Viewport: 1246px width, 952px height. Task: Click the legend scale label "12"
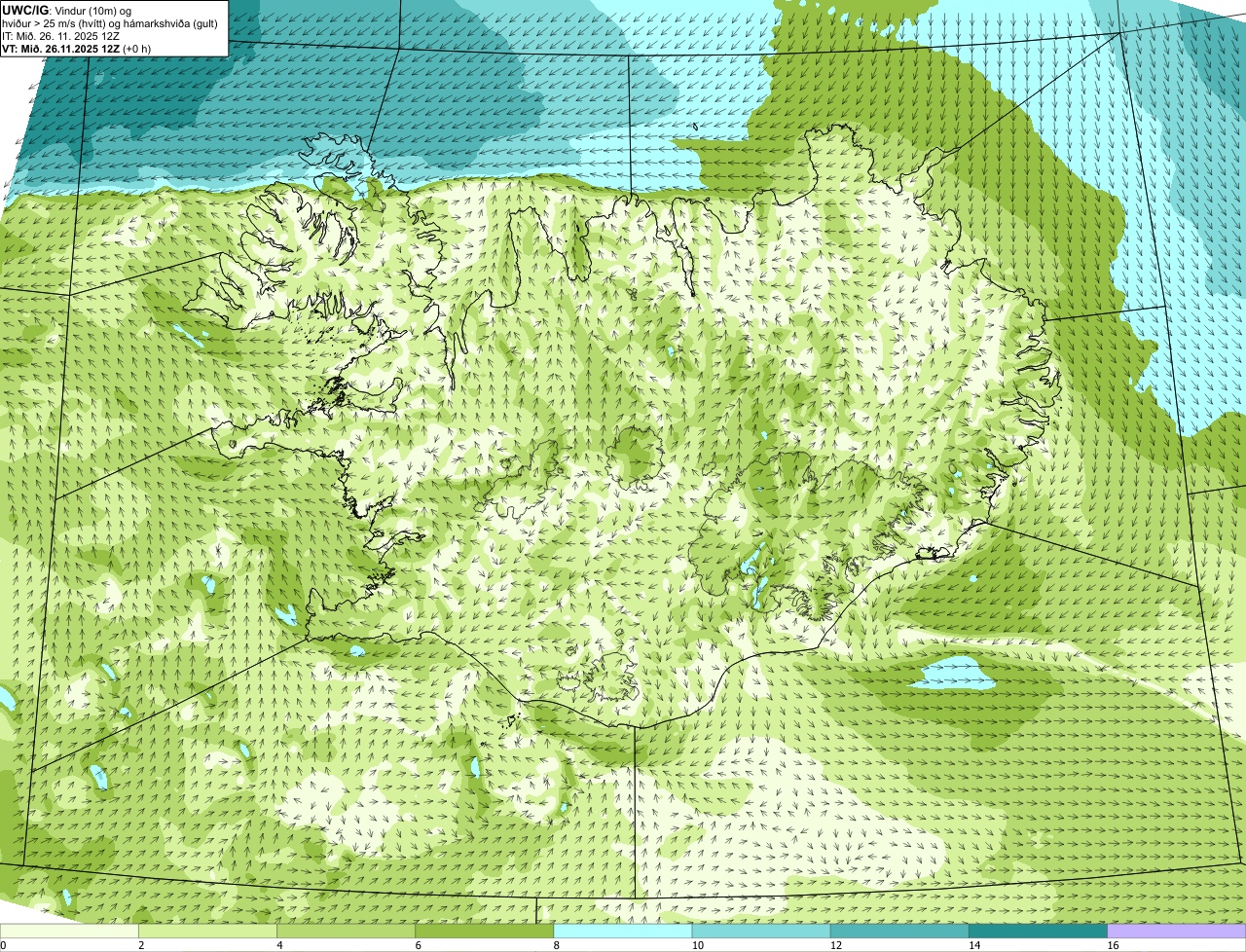(x=835, y=945)
